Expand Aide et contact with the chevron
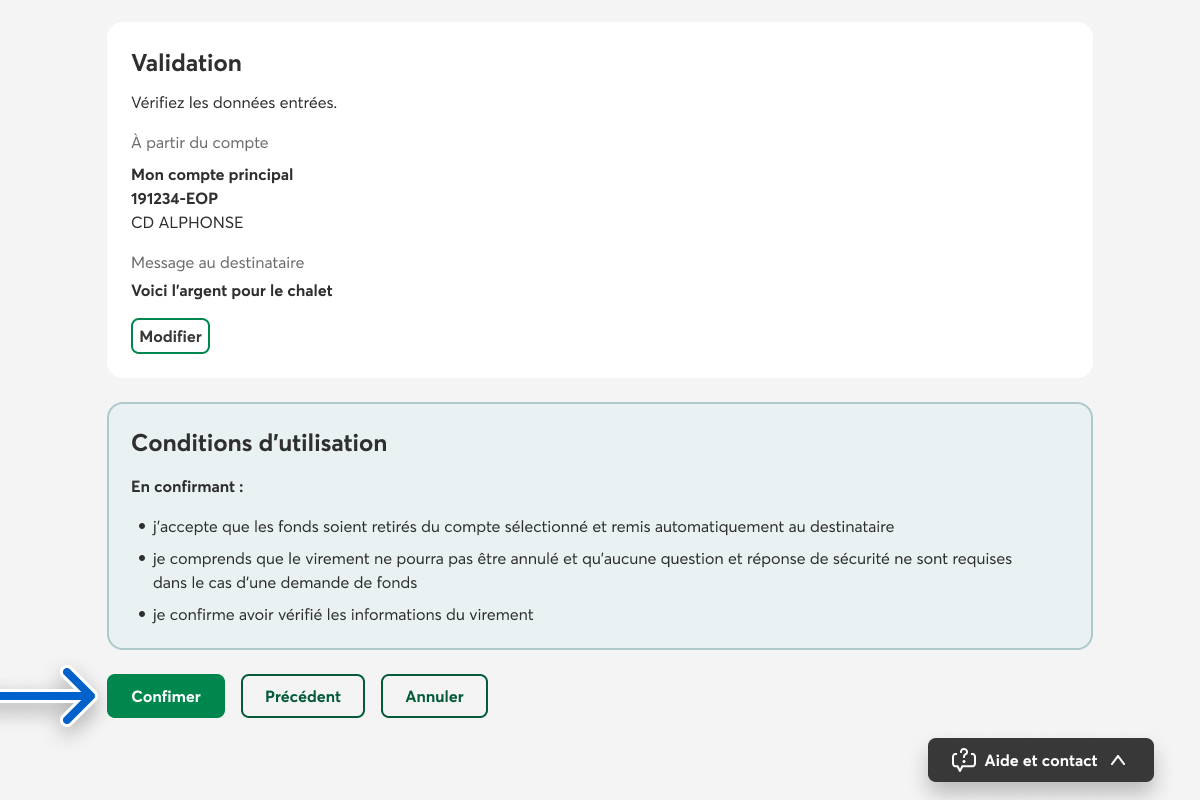 click(x=1118, y=760)
